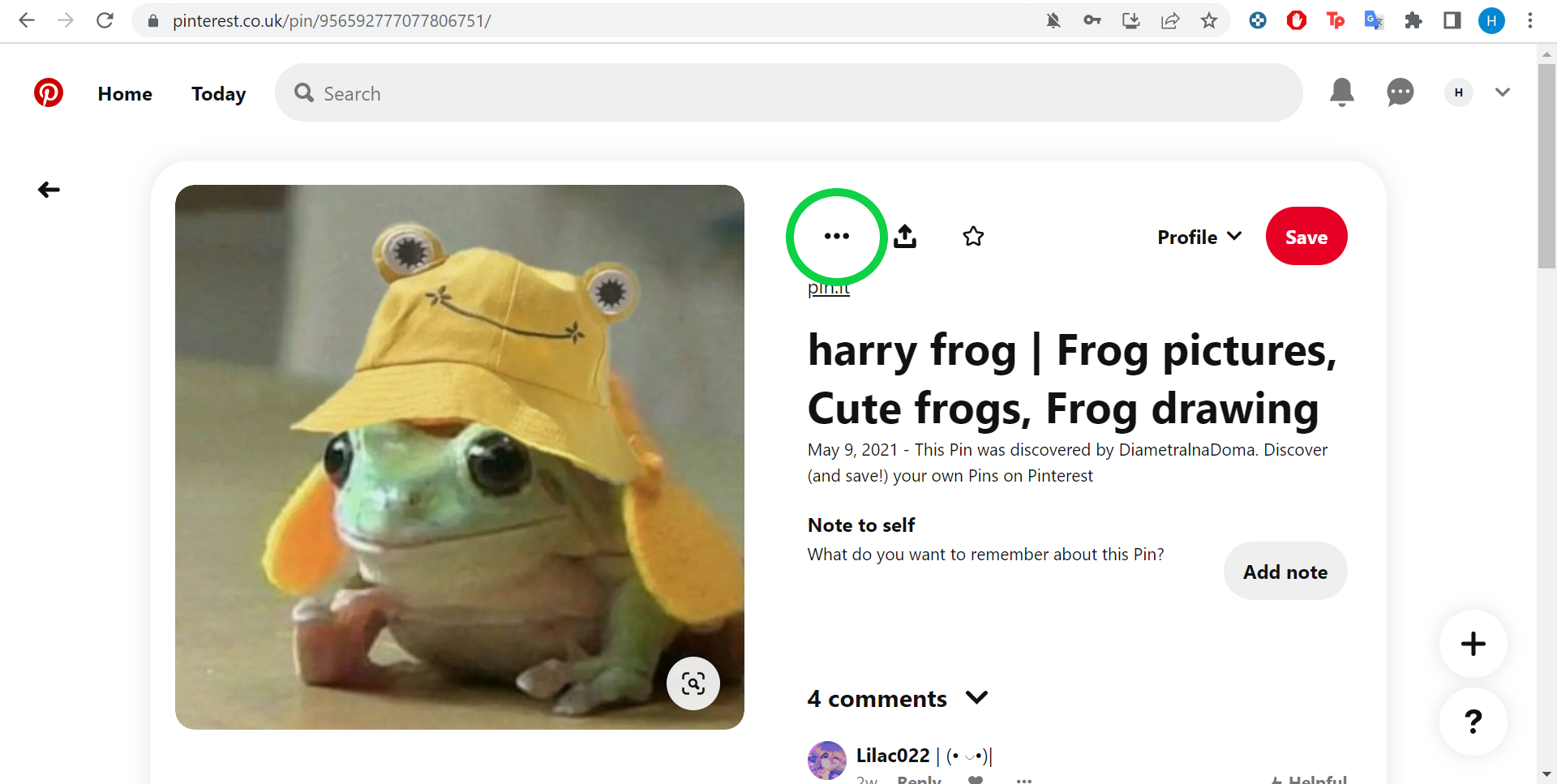The height and width of the screenshot is (784, 1557).
Task: Open the visual search lens icon
Action: pyautogui.click(x=693, y=683)
